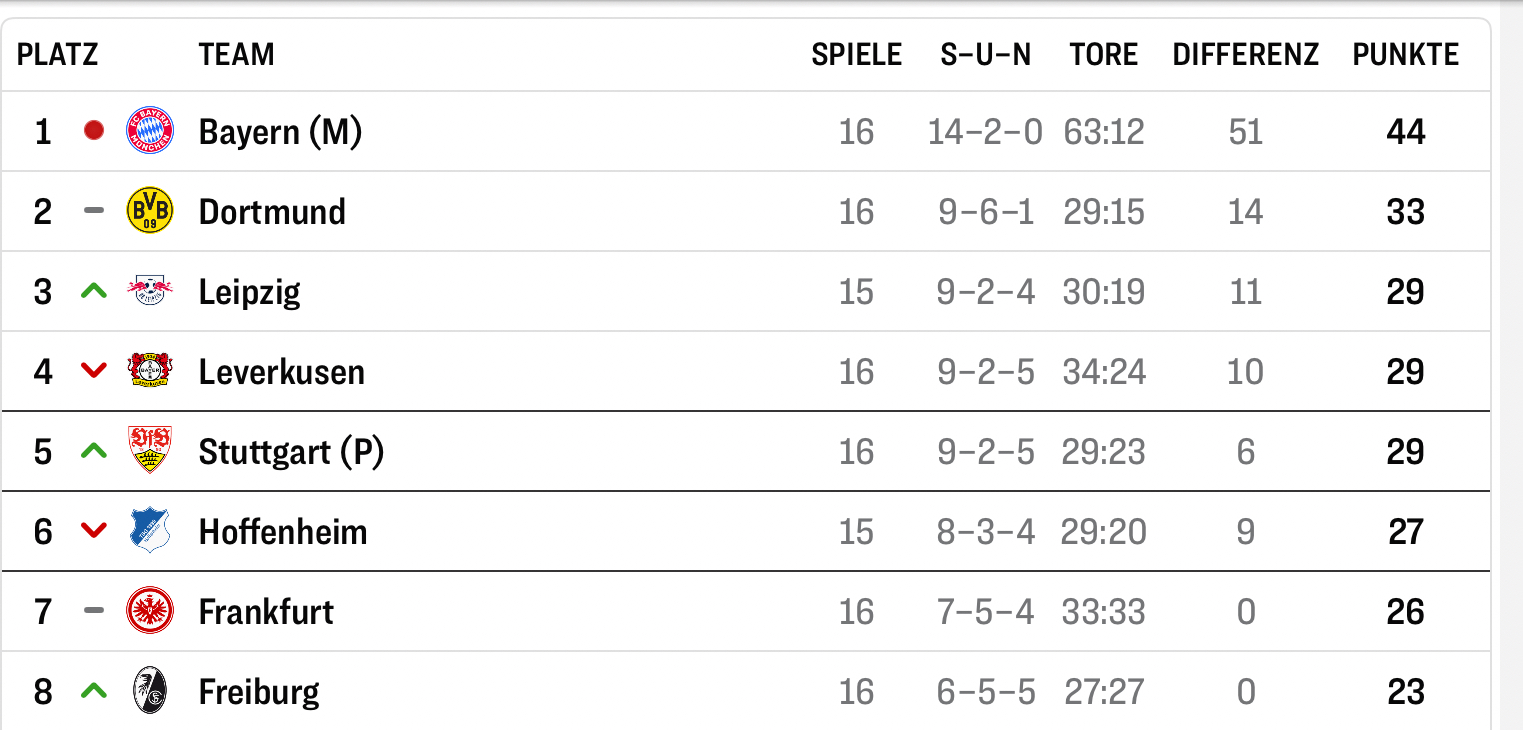Screen dimensions: 1523x730
Task: Click the RB Leipzig club logo
Action: click(150, 291)
